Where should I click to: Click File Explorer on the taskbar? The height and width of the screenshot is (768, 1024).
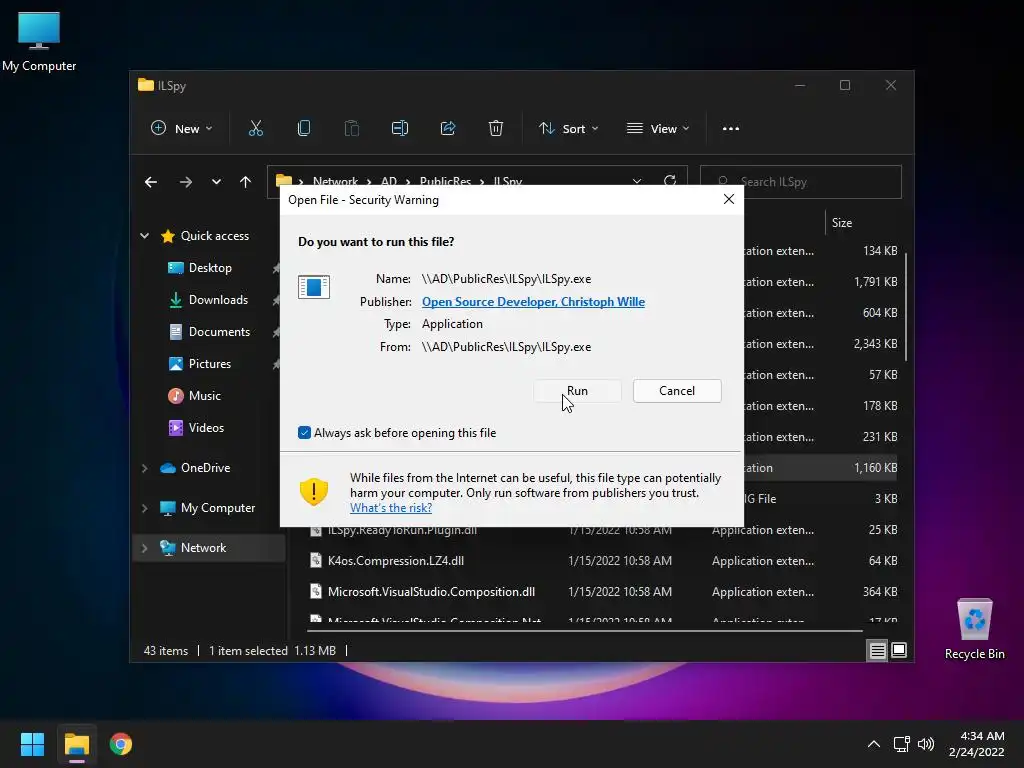pyautogui.click(x=76, y=744)
